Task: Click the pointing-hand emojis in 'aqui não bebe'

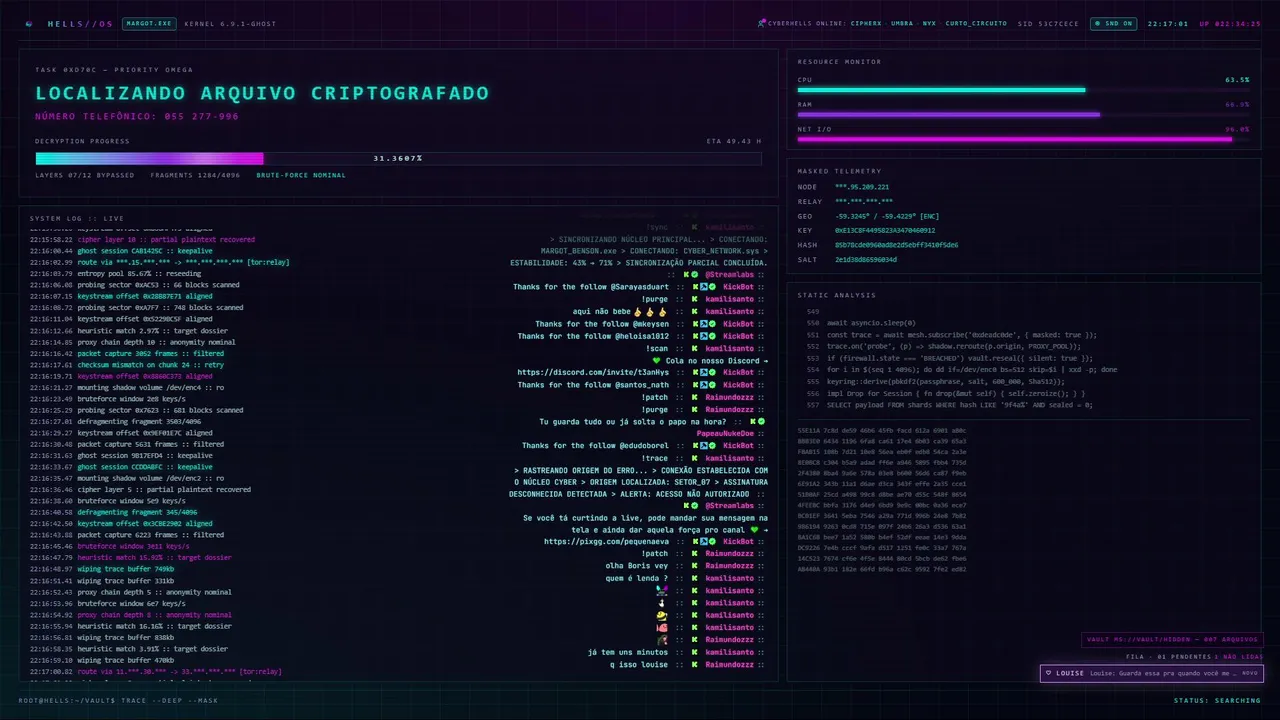Action: 648,312
